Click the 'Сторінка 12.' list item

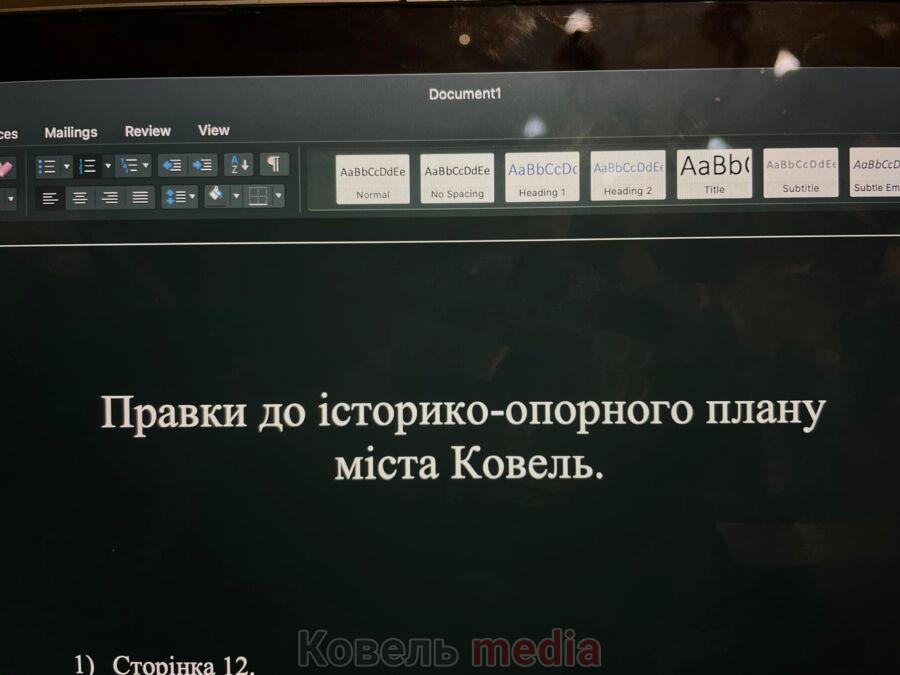[x=183, y=665]
